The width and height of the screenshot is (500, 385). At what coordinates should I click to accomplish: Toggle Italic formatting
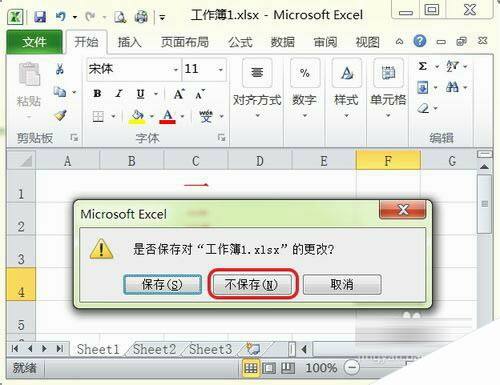point(118,94)
